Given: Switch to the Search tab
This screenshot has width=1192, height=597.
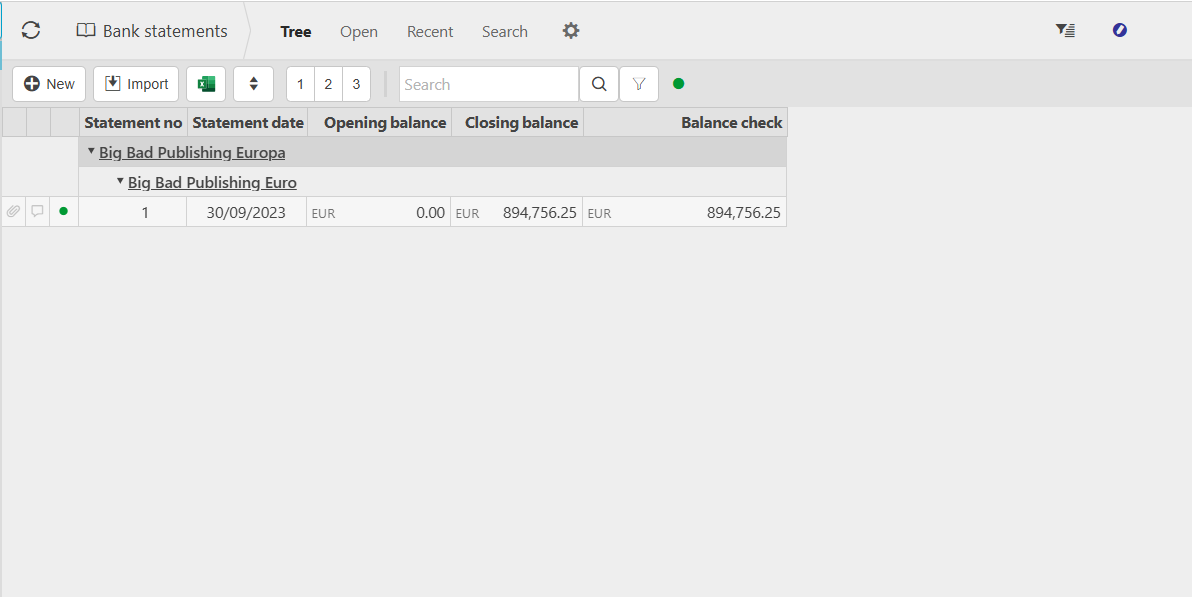Looking at the screenshot, I should coord(505,31).
